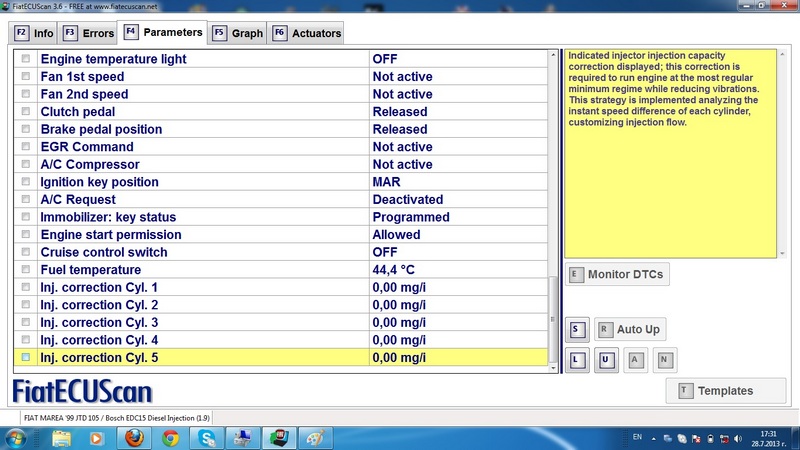Select the Inj. correction Cyl. 3 row
800x450 pixels.
(200, 322)
